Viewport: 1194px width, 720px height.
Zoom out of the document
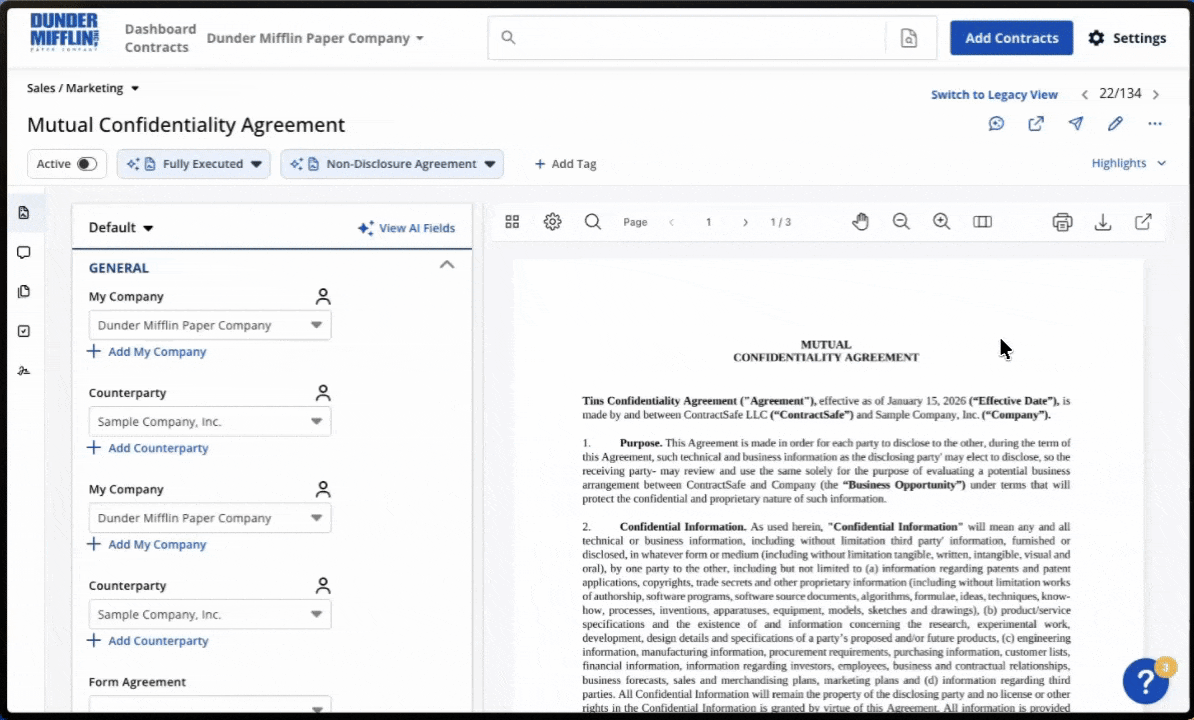pos(901,222)
